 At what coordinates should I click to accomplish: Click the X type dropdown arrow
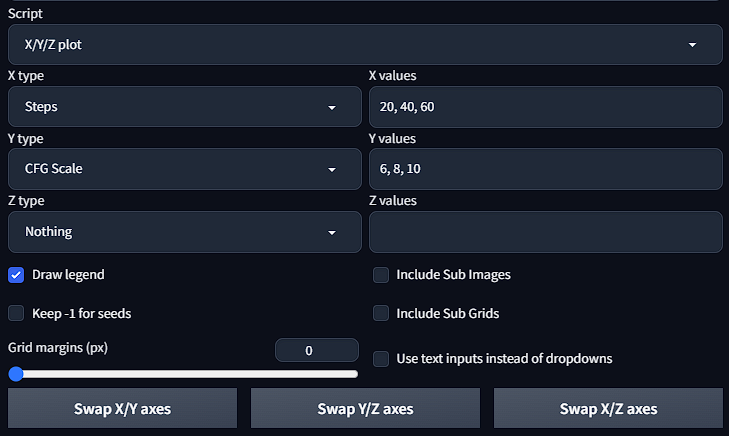(332, 107)
